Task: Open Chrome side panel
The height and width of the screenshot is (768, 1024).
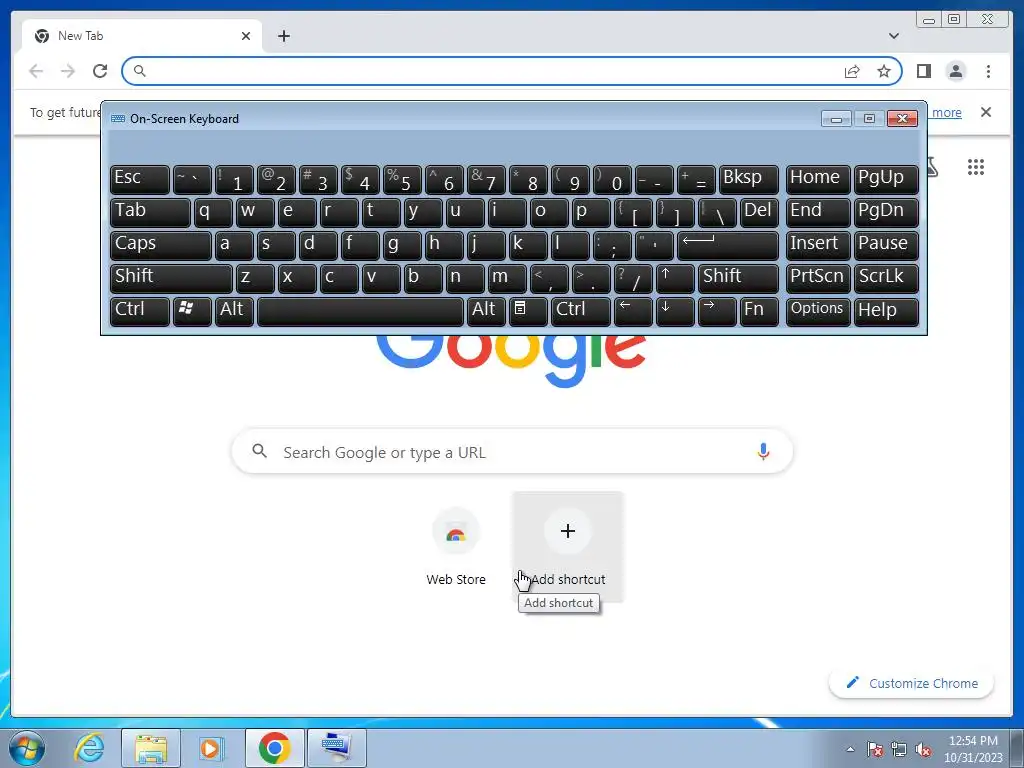Action: [x=923, y=71]
